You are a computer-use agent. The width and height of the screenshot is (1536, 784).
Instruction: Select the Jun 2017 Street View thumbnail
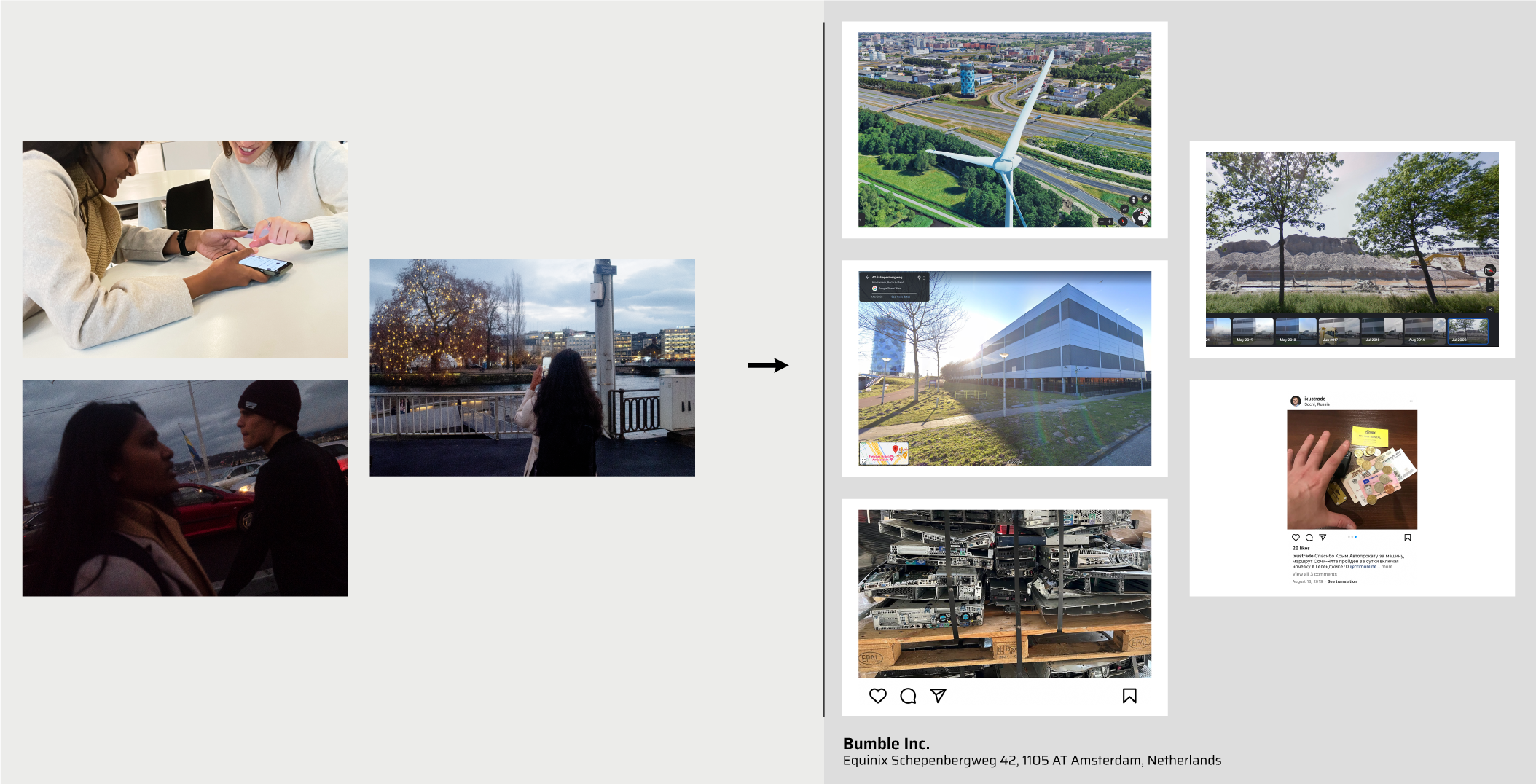click(1339, 331)
